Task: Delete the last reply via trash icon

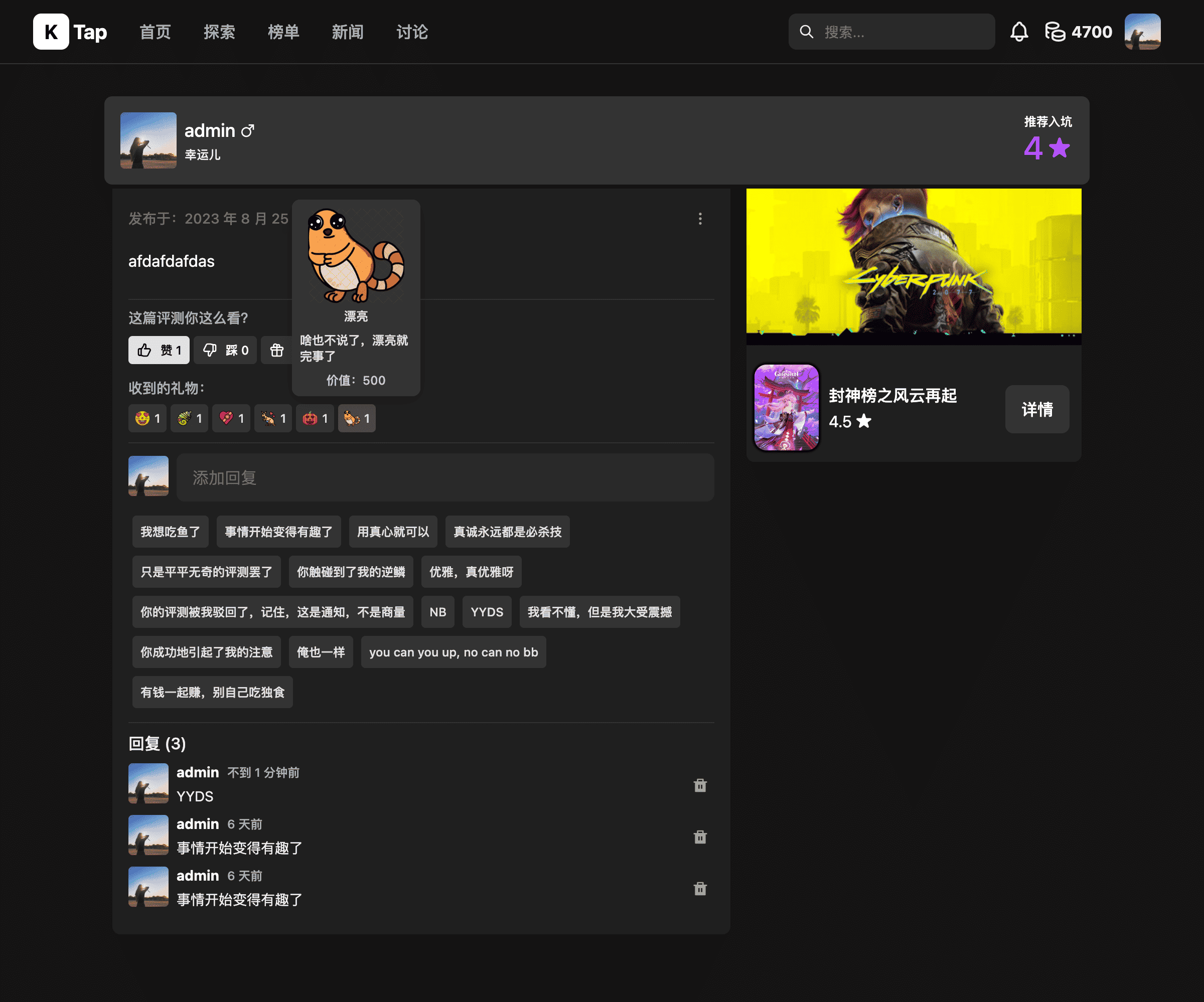Action: pyautogui.click(x=700, y=889)
